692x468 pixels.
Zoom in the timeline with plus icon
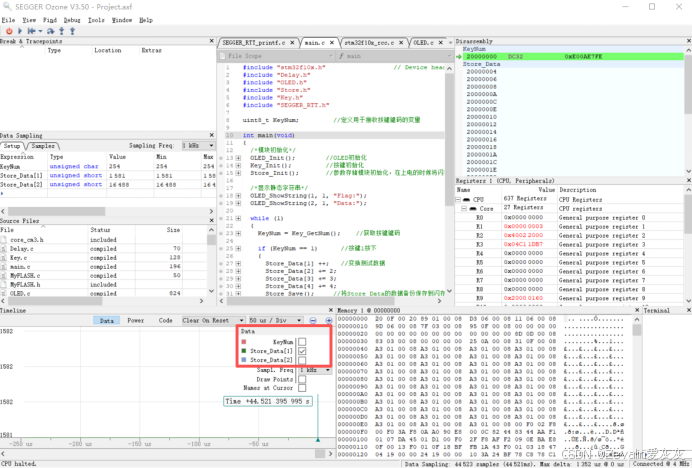pos(328,321)
